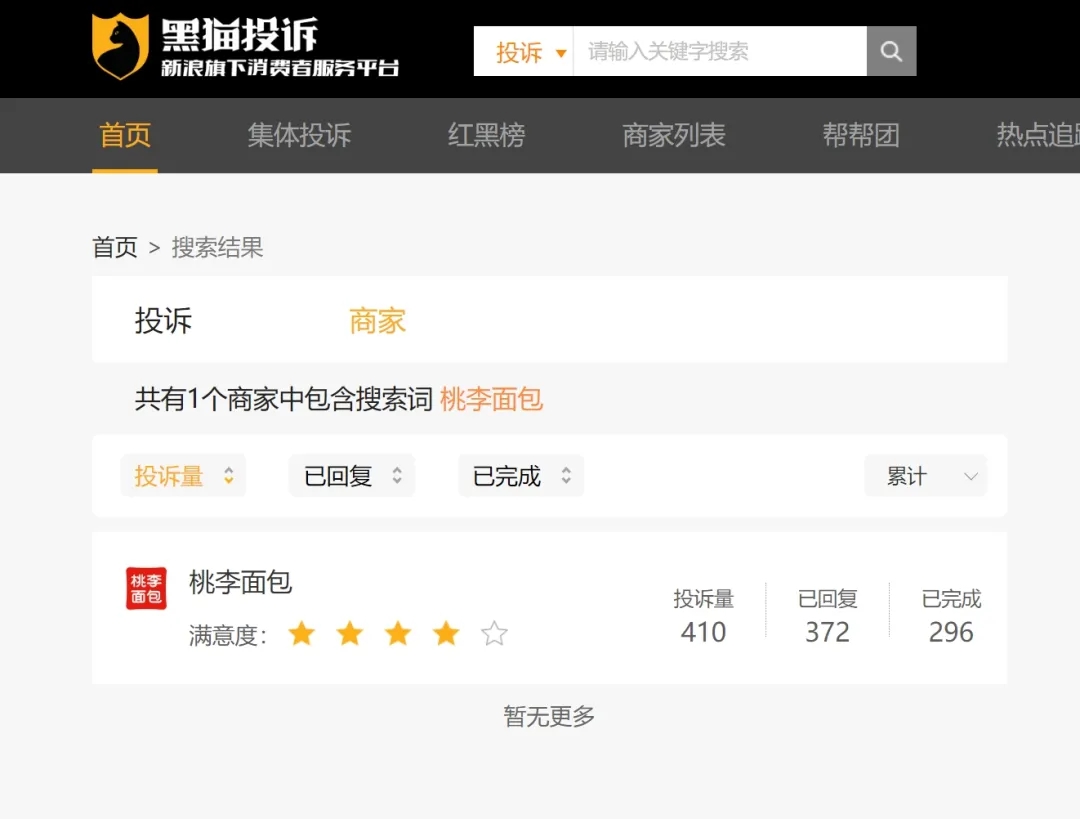Open the 商家列表 navigation tab
1080x819 pixels.
tap(674, 135)
